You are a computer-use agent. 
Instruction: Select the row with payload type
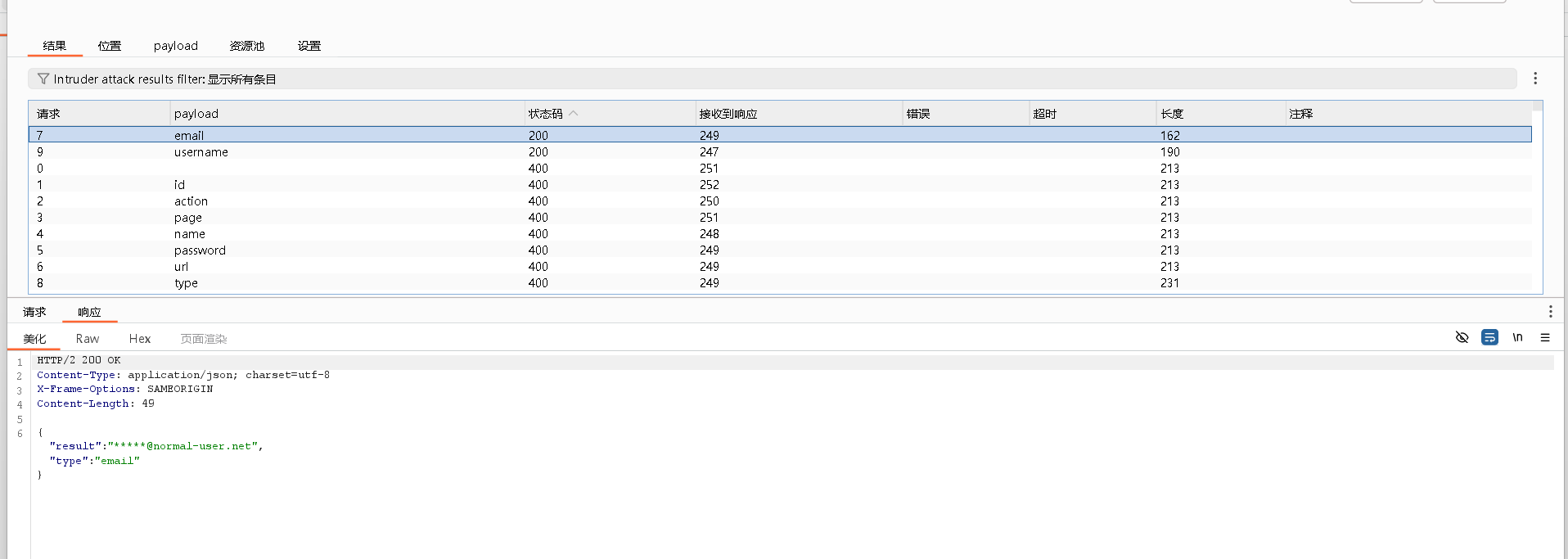click(x=780, y=282)
